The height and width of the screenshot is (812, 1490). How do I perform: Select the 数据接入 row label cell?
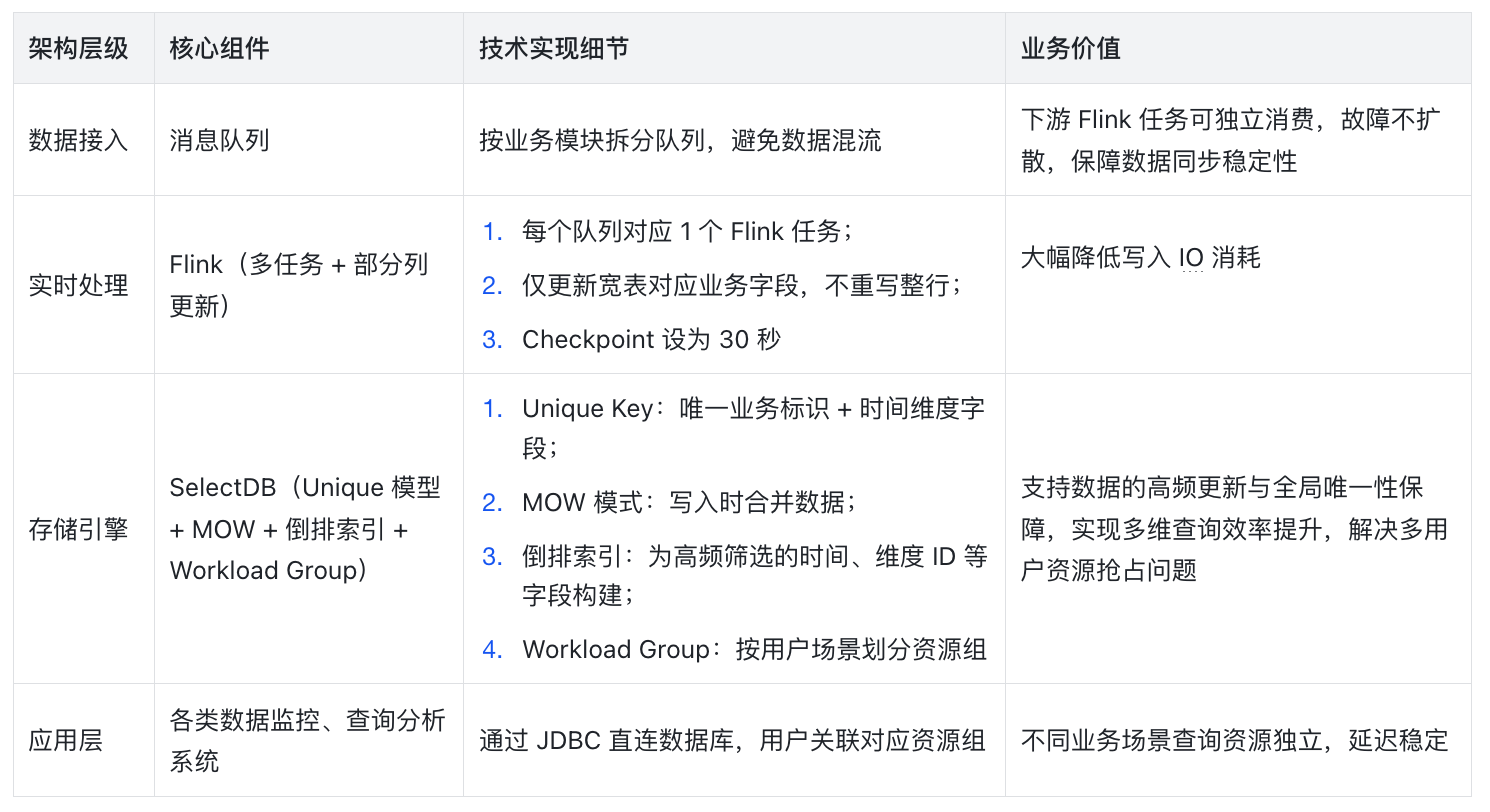79,140
